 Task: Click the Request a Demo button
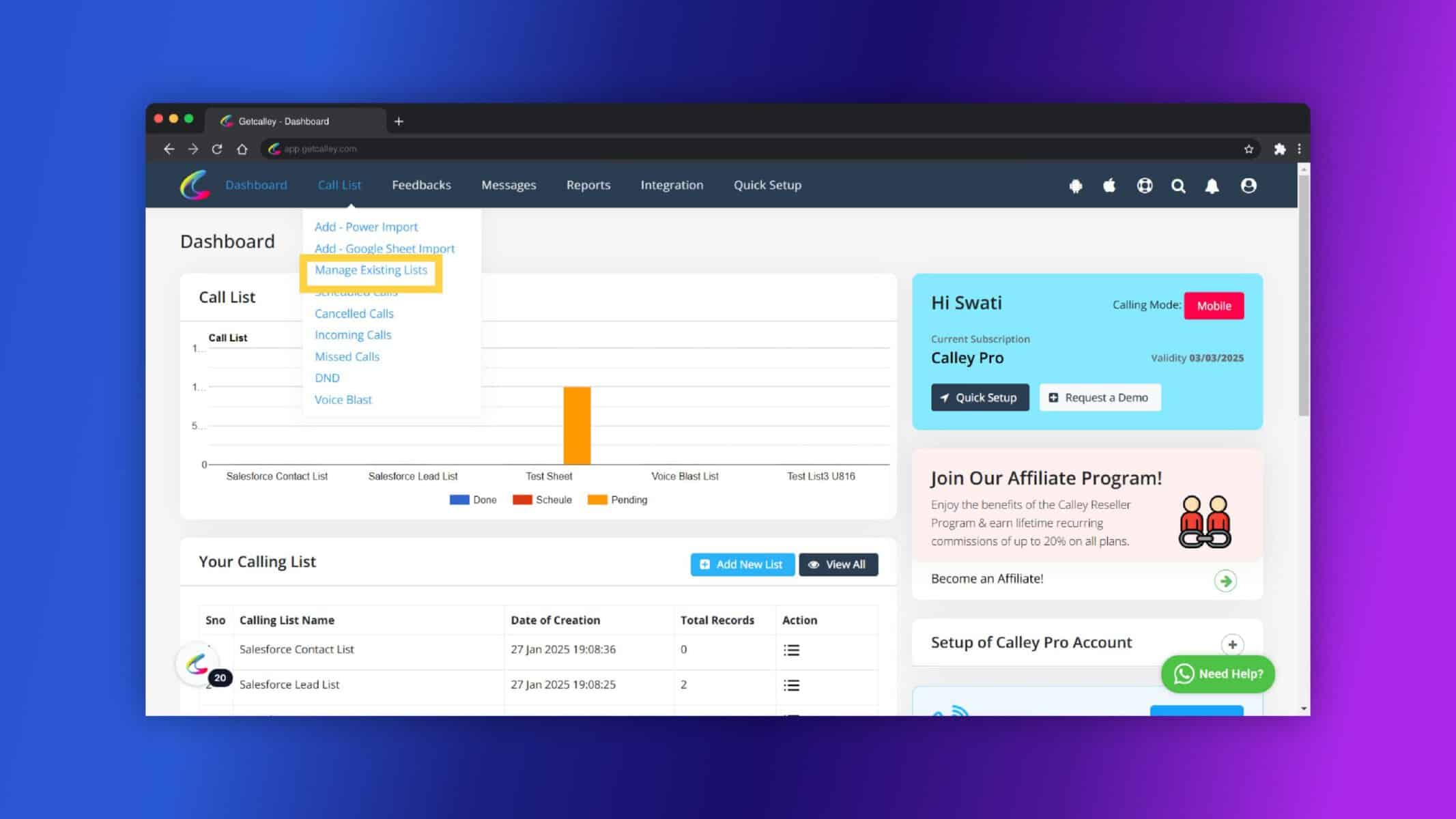pyautogui.click(x=1099, y=397)
